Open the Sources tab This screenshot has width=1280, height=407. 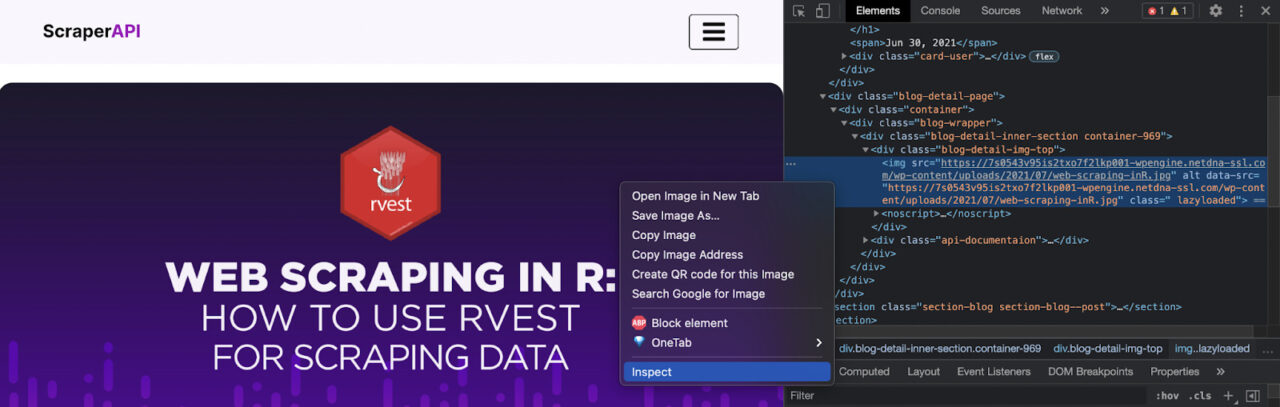click(1000, 11)
